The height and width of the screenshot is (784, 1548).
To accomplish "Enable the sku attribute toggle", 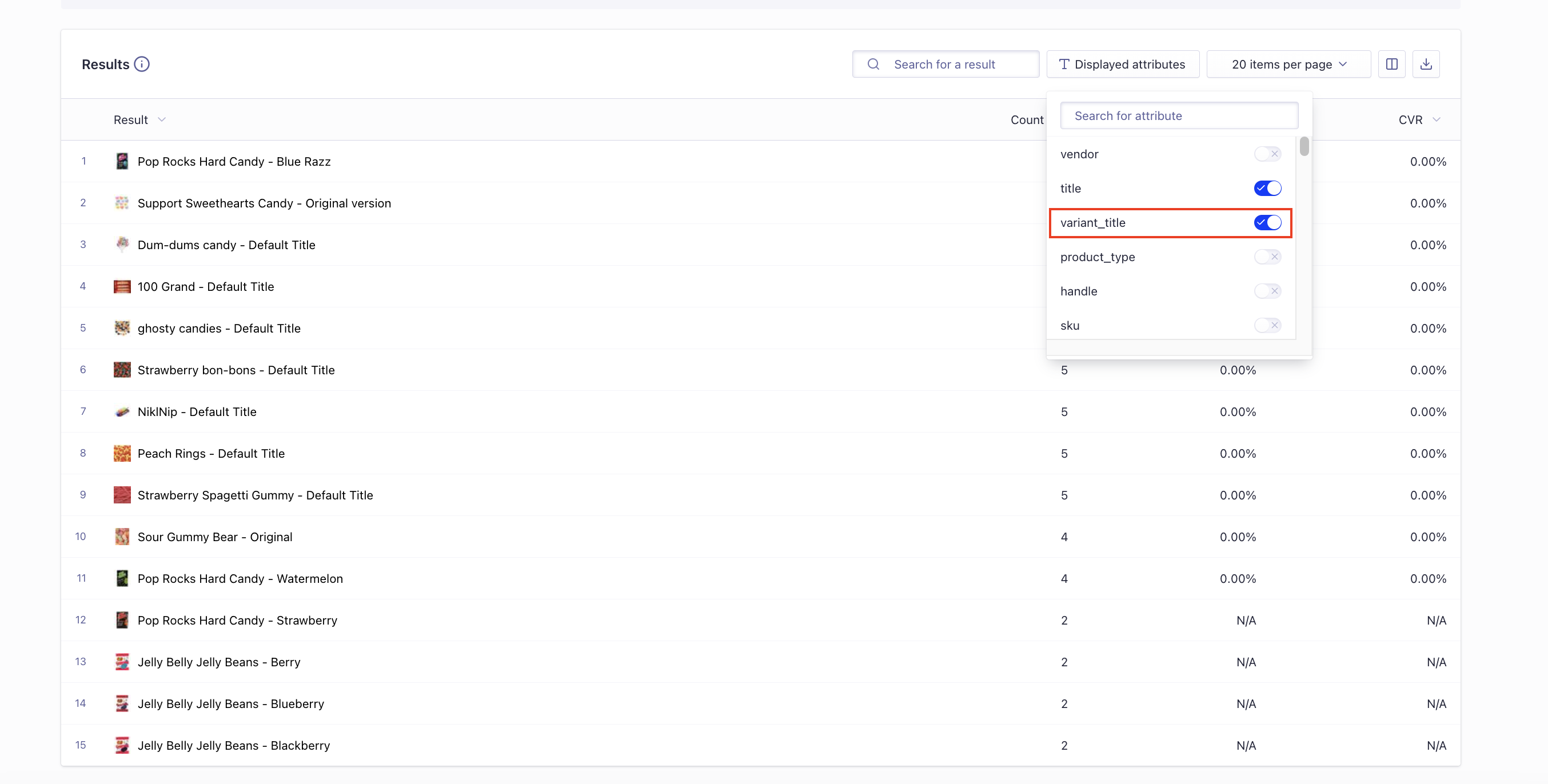I will 1267,326.
